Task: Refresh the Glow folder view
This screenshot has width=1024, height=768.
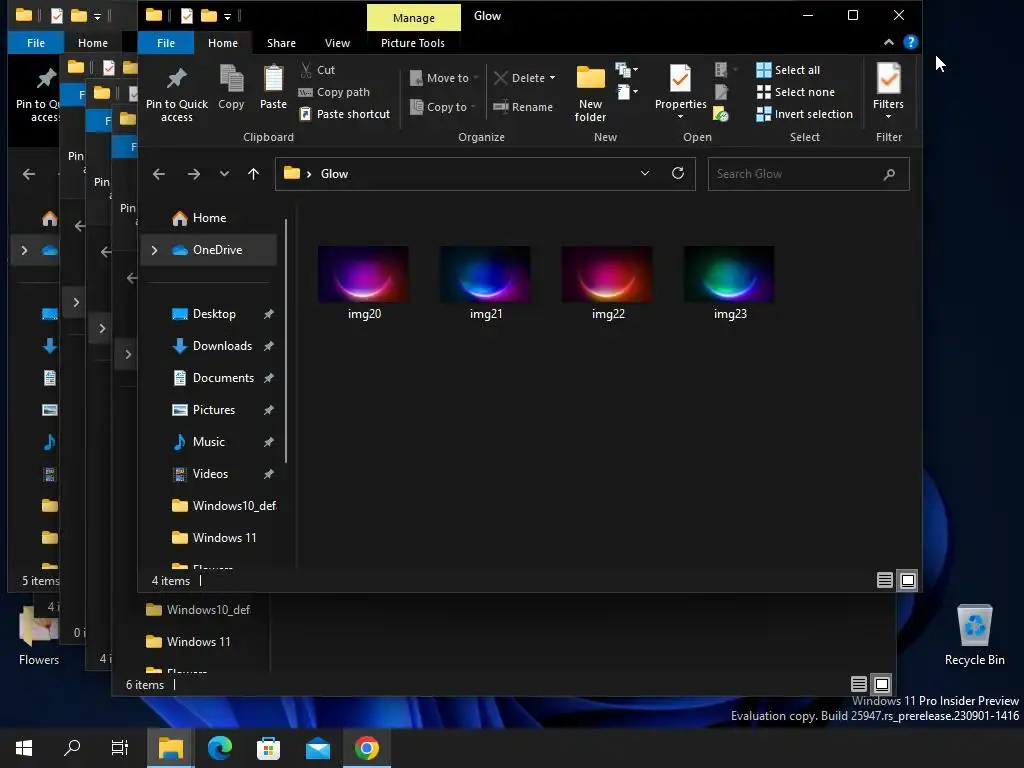Action: [678, 173]
